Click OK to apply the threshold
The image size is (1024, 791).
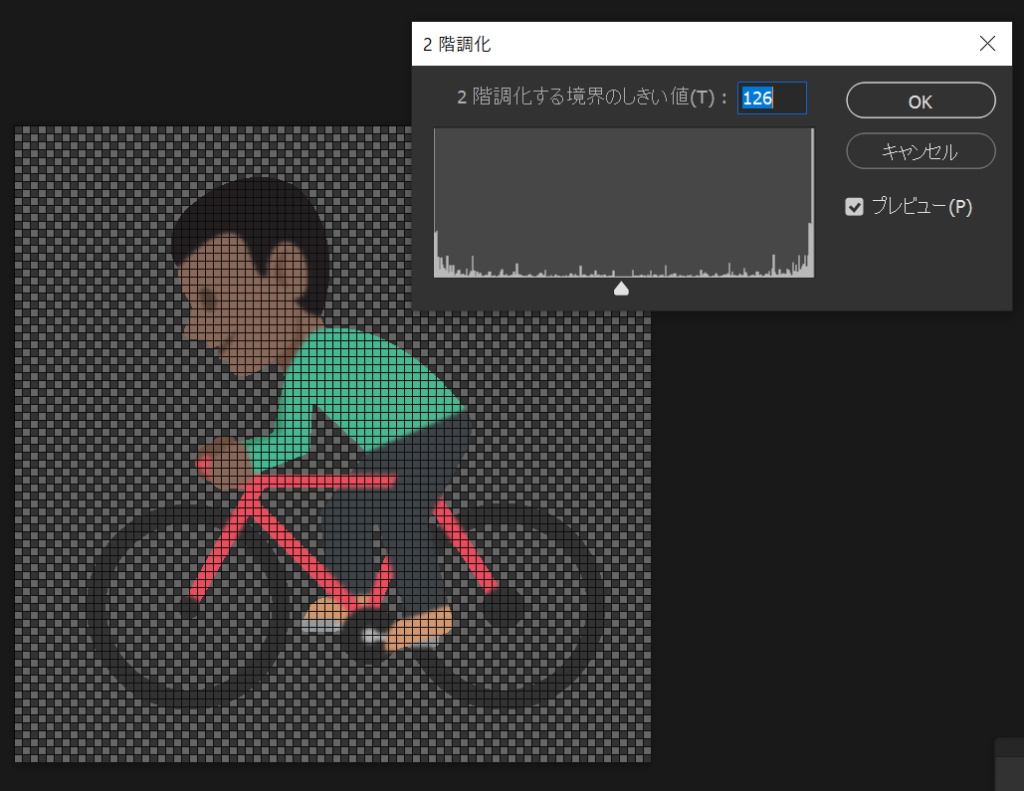click(920, 101)
